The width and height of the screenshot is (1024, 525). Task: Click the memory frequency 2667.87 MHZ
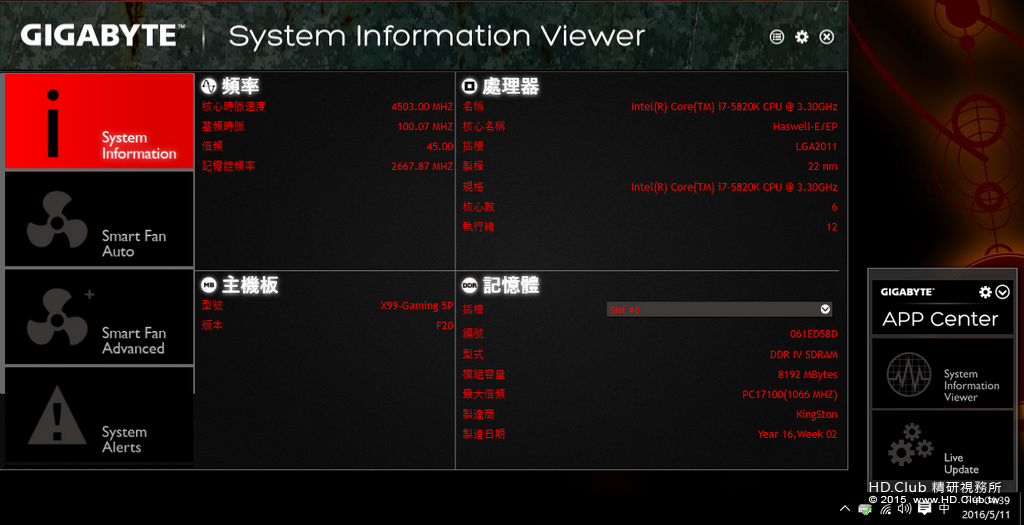click(x=422, y=167)
